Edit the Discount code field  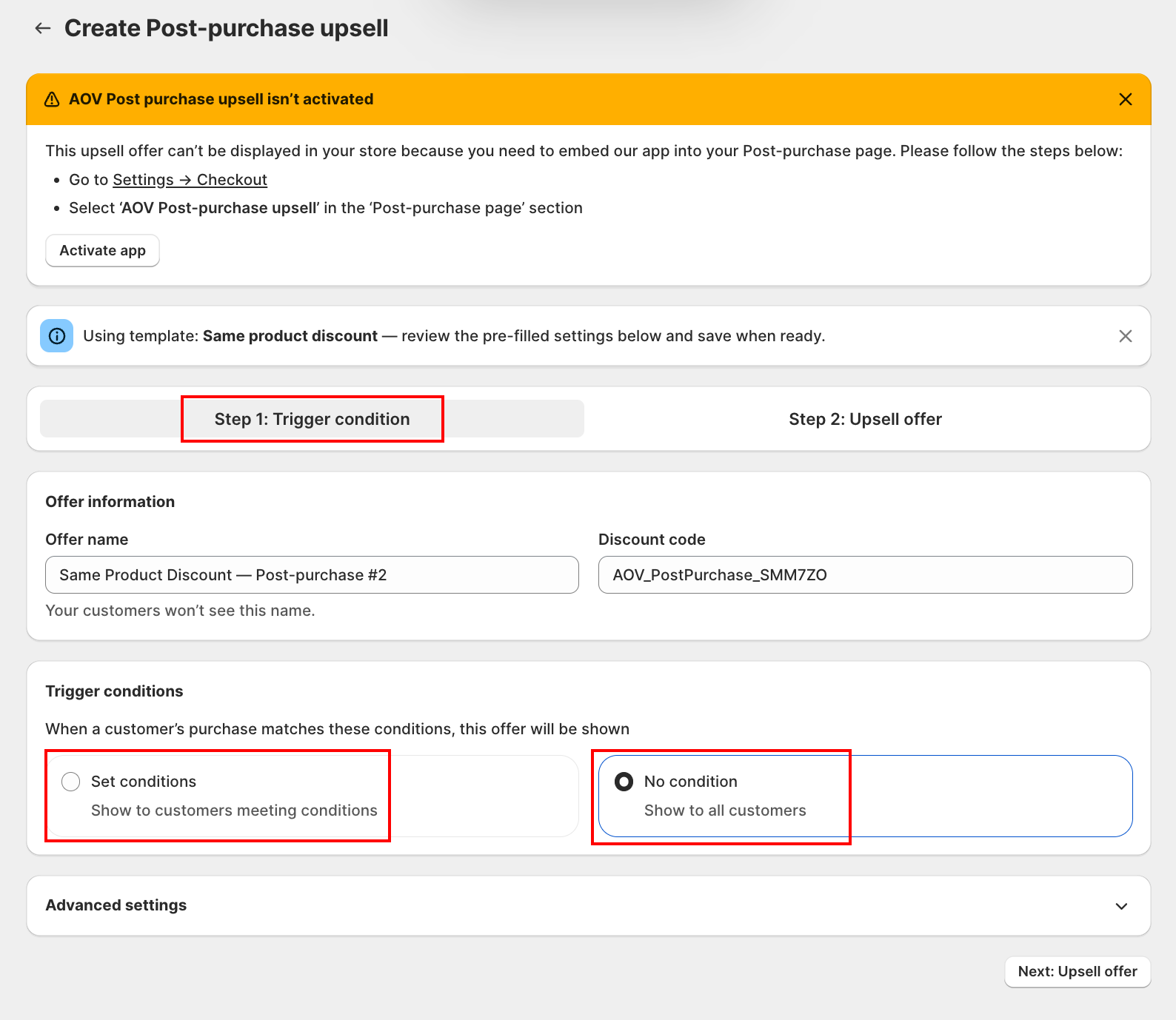click(x=865, y=575)
